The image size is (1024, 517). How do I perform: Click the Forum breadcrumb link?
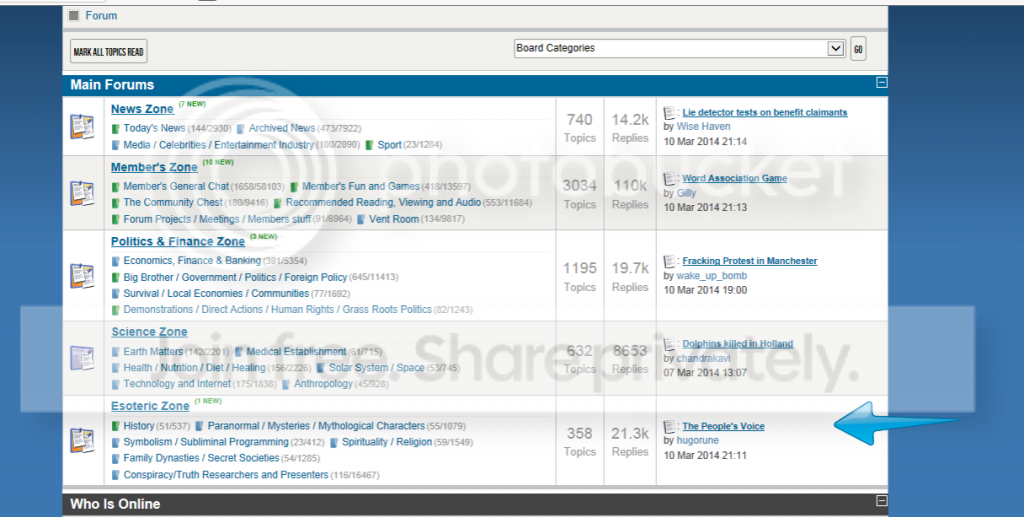tap(101, 16)
